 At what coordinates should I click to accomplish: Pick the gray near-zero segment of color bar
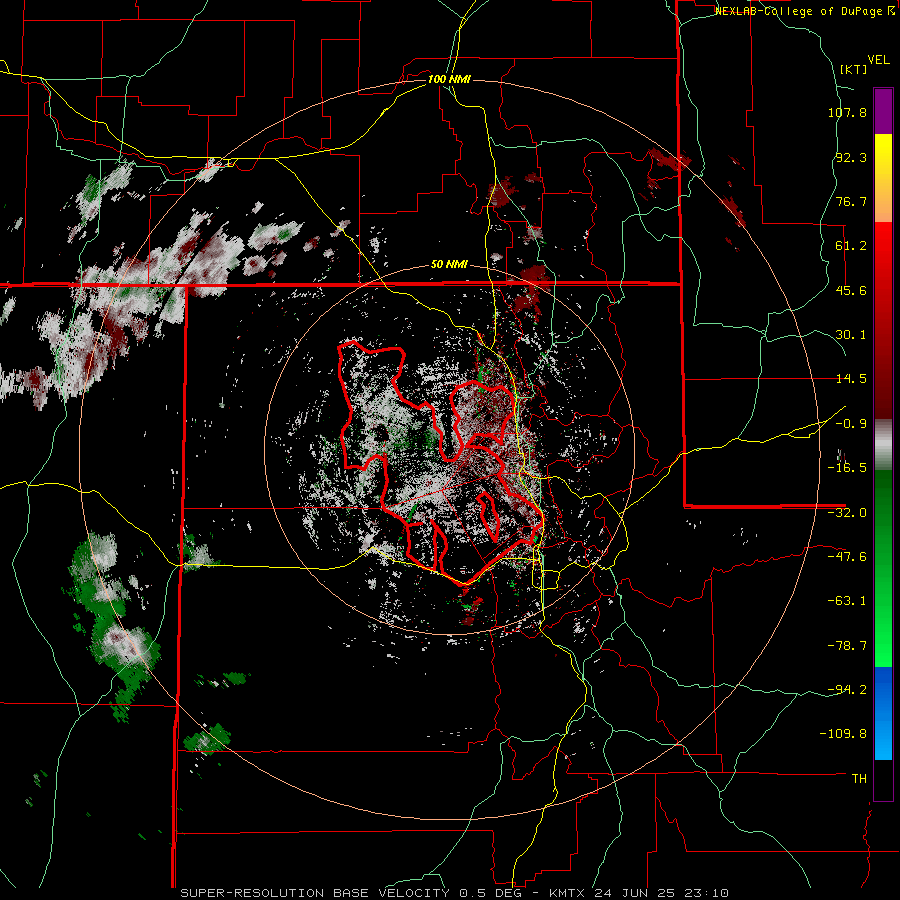[x=883, y=445]
